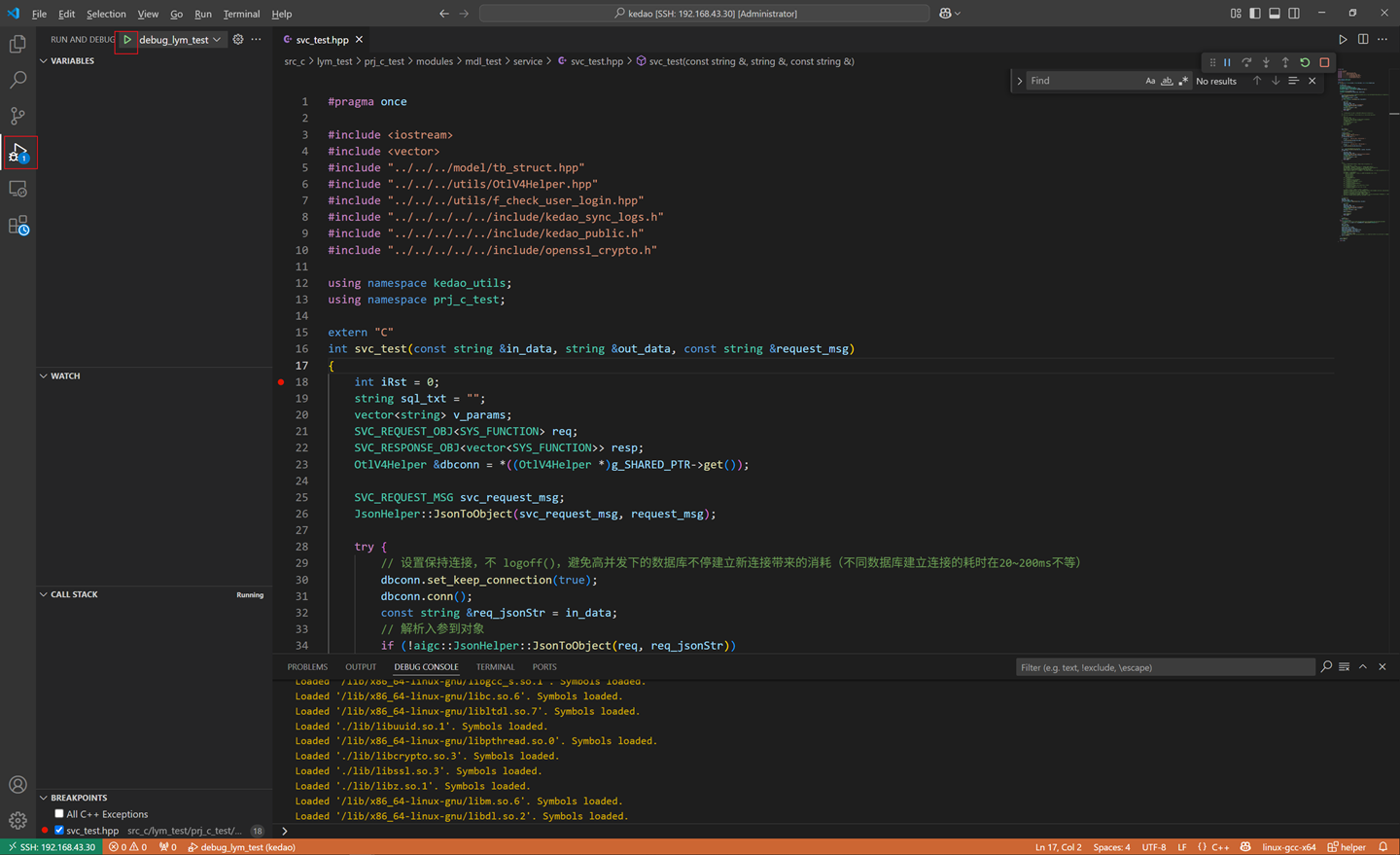Go back with the navigation arrow

tap(444, 14)
